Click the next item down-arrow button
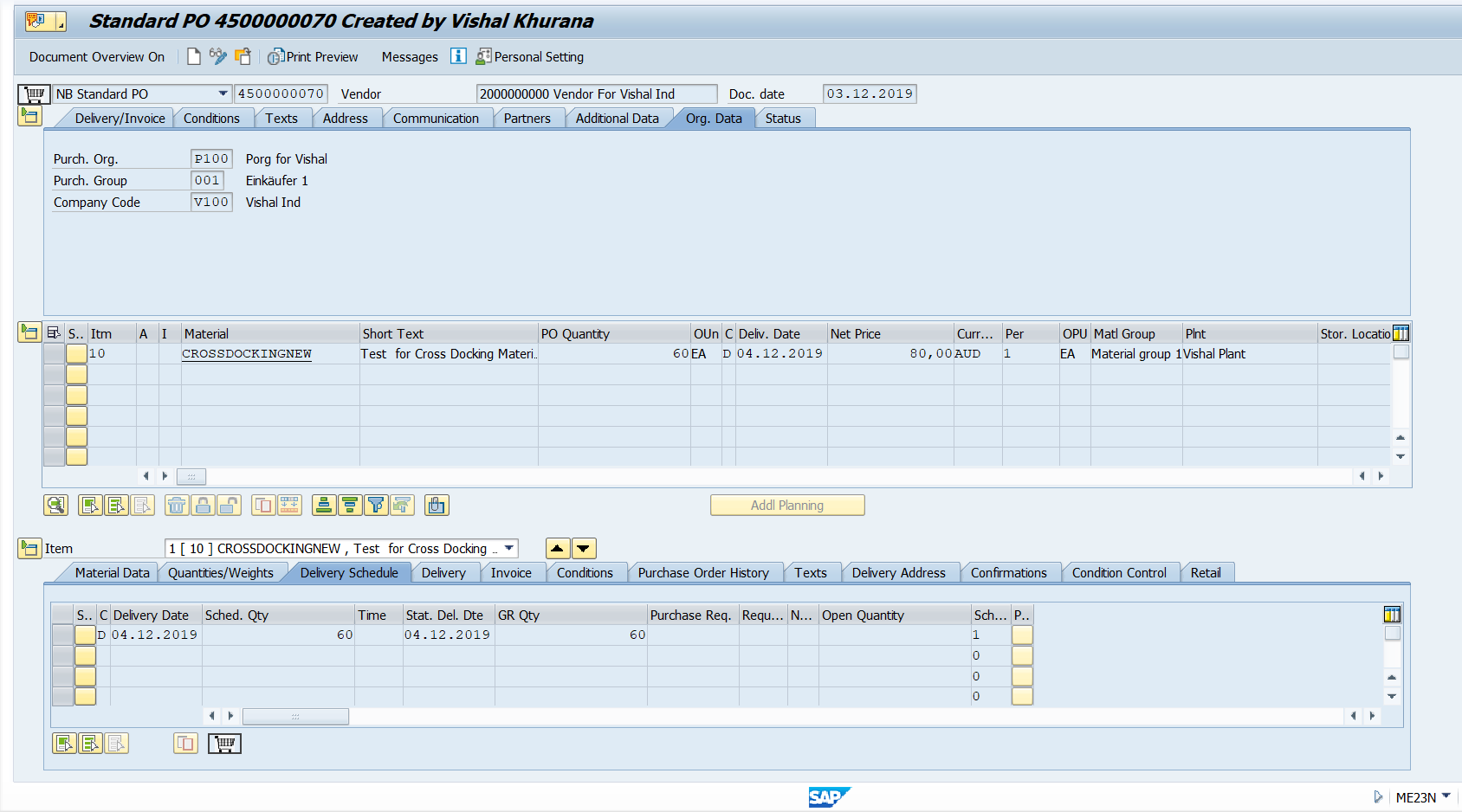This screenshot has width=1462, height=812. click(583, 548)
